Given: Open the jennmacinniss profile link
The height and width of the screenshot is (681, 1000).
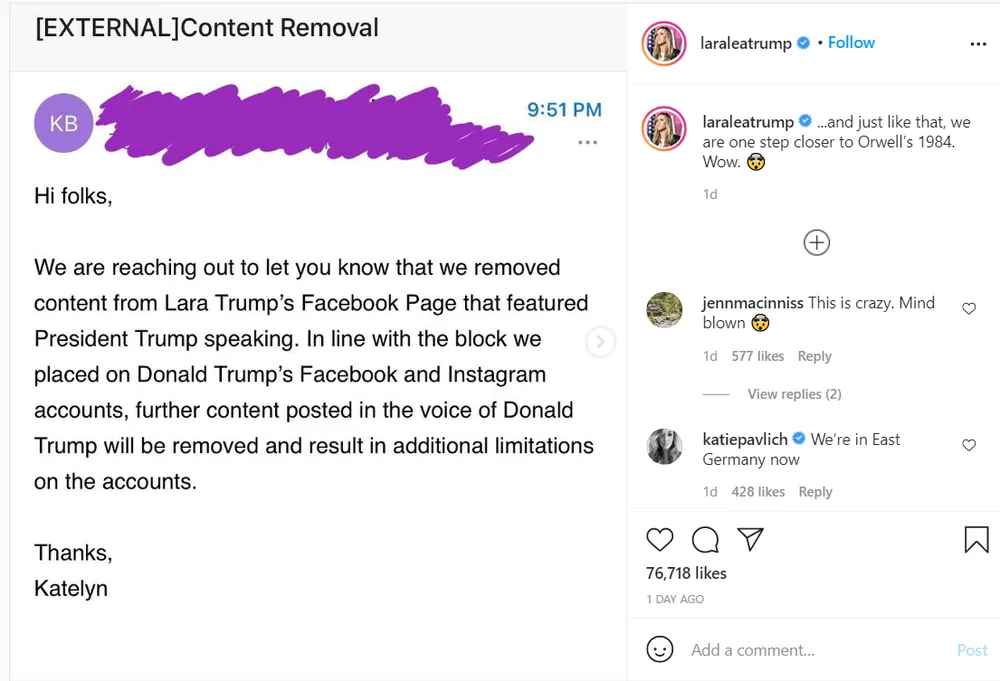Looking at the screenshot, I should (x=753, y=302).
